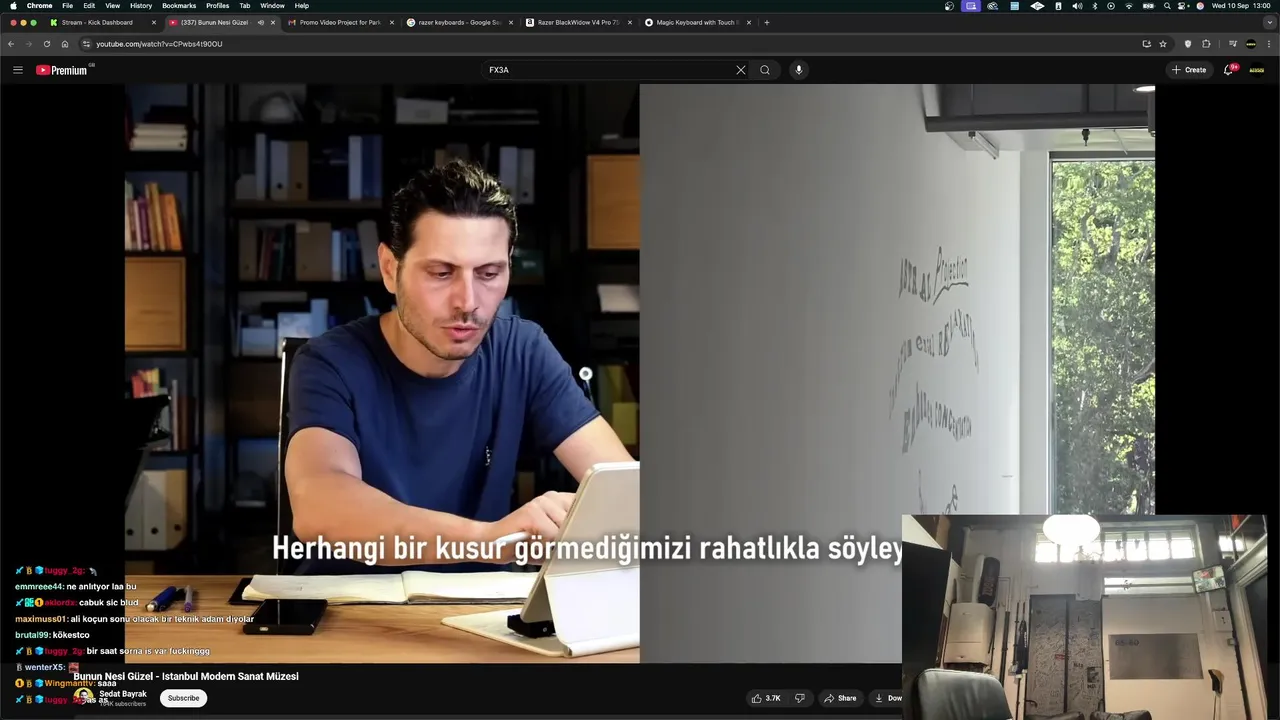Open Spotlight search in menu bar

point(1167,6)
